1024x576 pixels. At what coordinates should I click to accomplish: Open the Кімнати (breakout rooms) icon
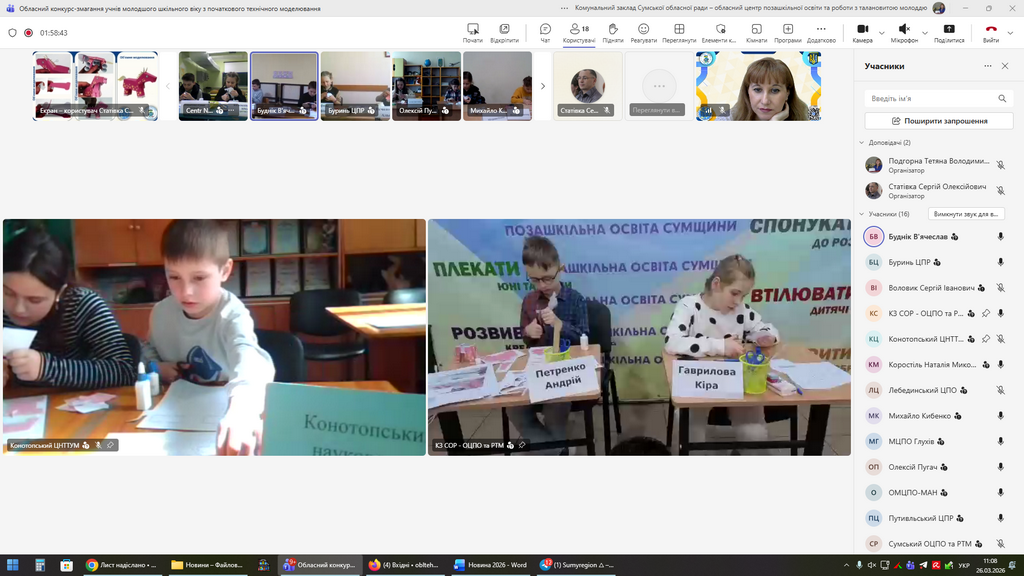tap(756, 32)
